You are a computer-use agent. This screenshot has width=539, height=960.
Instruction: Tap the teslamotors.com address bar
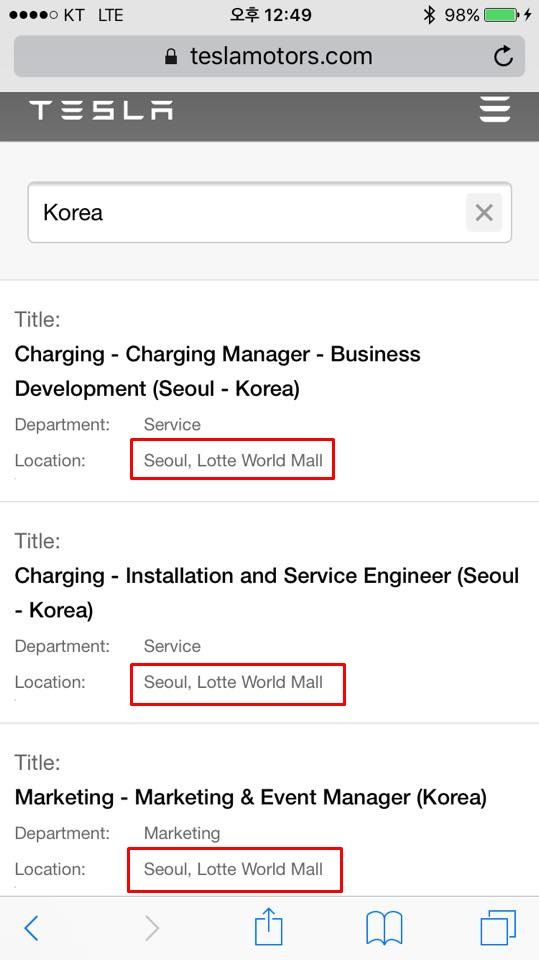pos(270,56)
